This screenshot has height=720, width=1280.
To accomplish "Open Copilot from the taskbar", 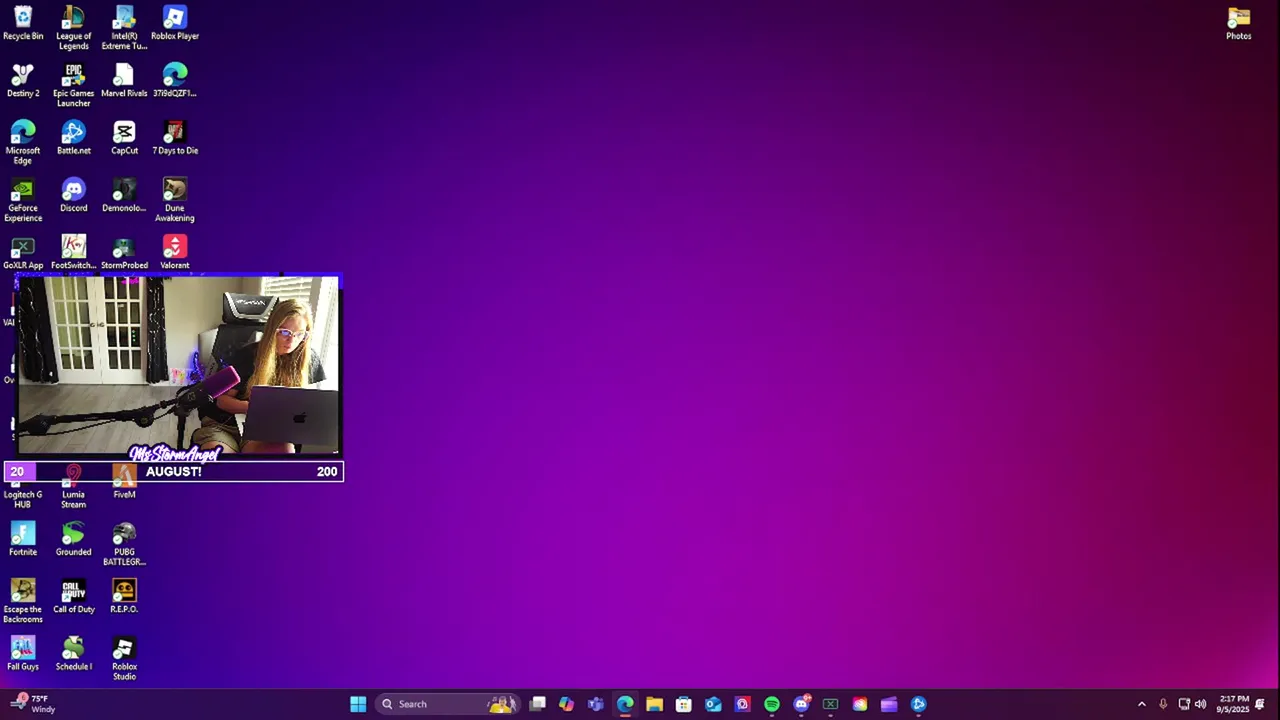I will [566, 704].
